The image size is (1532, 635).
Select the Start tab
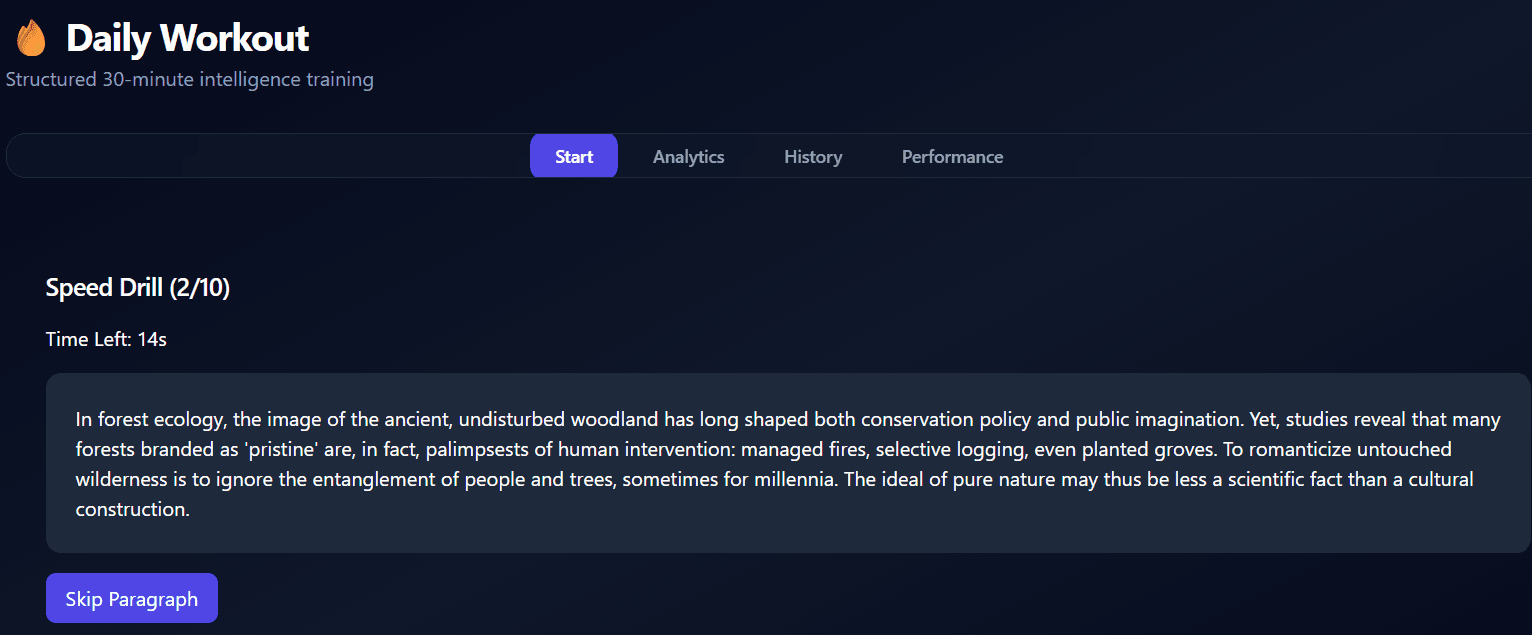[574, 156]
